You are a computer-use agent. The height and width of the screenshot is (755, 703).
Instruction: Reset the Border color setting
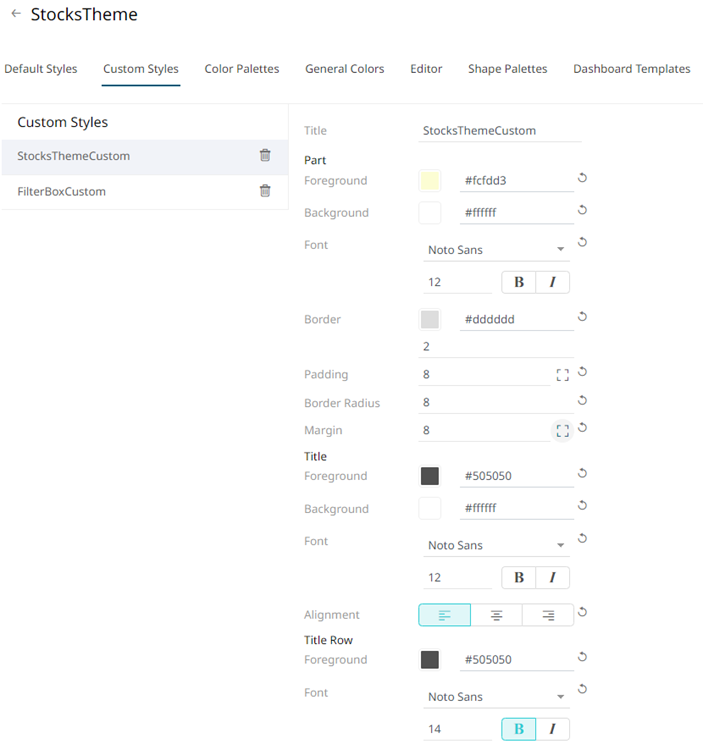[582, 316]
